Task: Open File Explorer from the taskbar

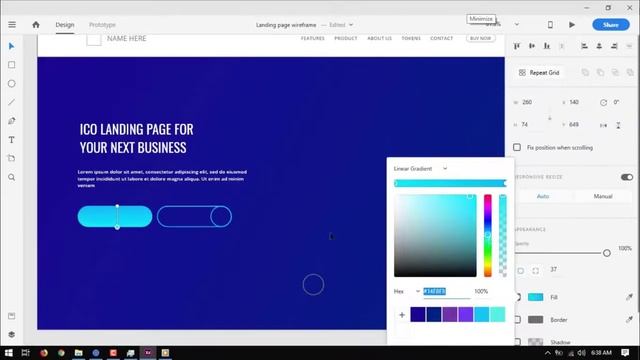Action: tap(78, 353)
